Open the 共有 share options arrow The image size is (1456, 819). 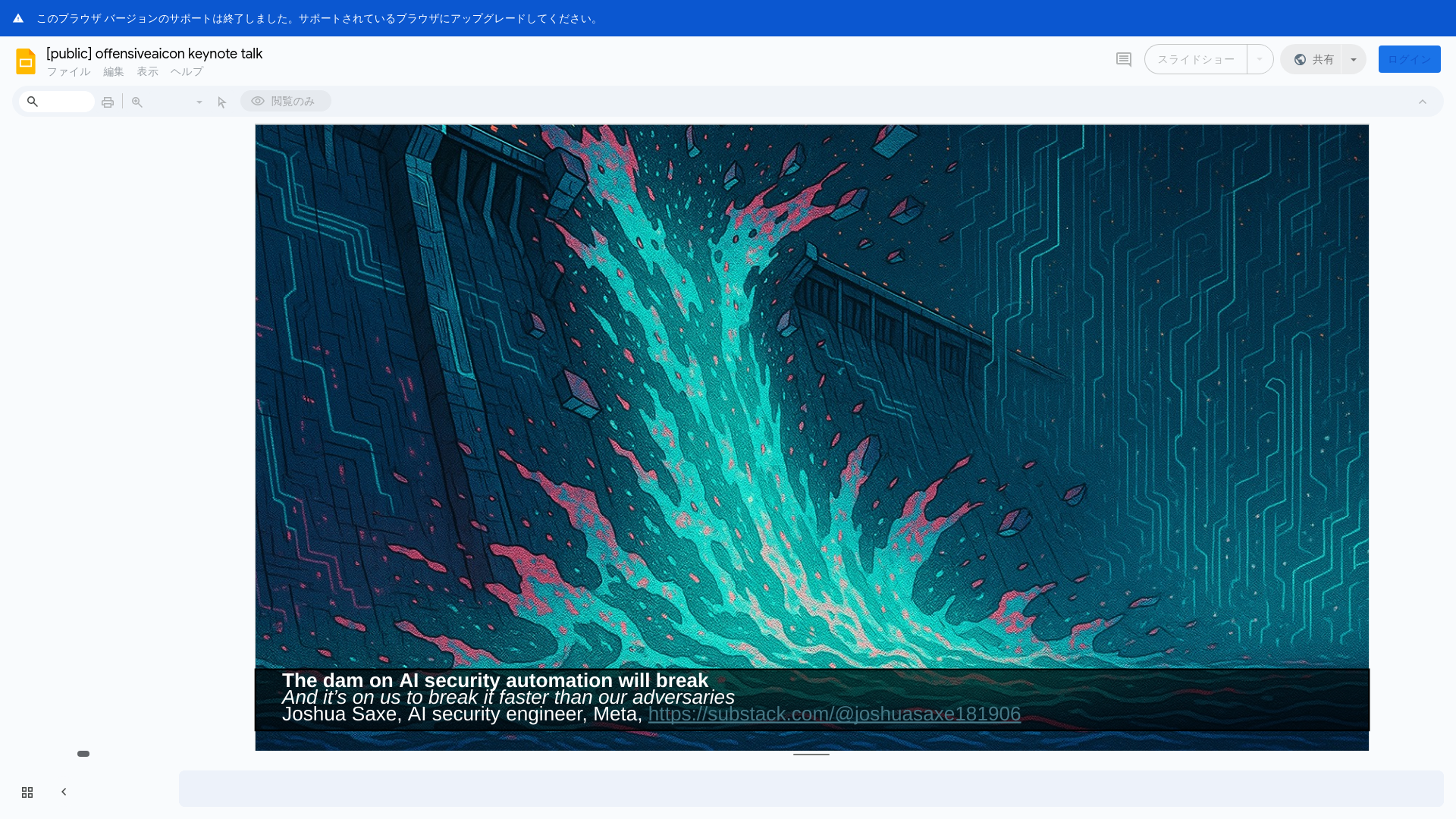[x=1354, y=59]
